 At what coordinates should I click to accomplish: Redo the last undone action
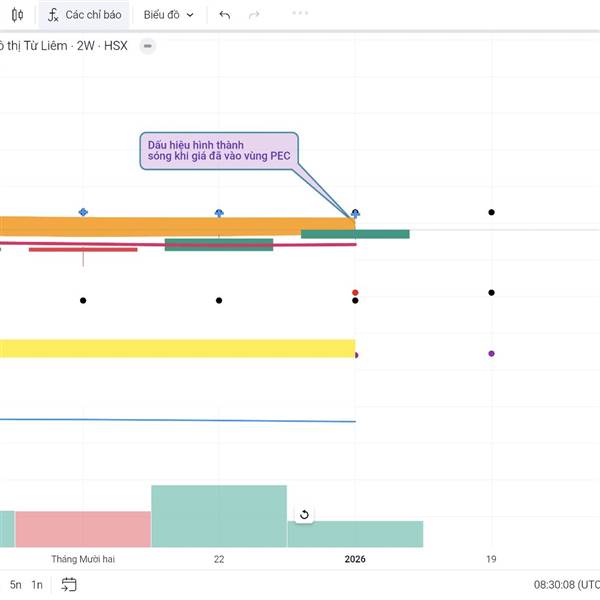click(254, 15)
